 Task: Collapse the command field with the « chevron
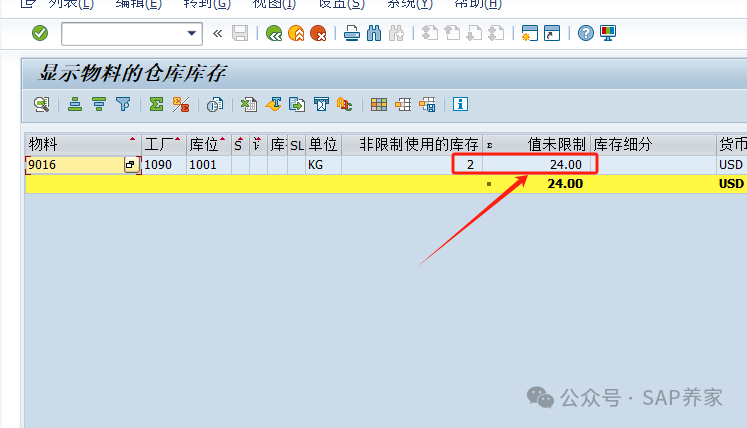click(x=217, y=33)
